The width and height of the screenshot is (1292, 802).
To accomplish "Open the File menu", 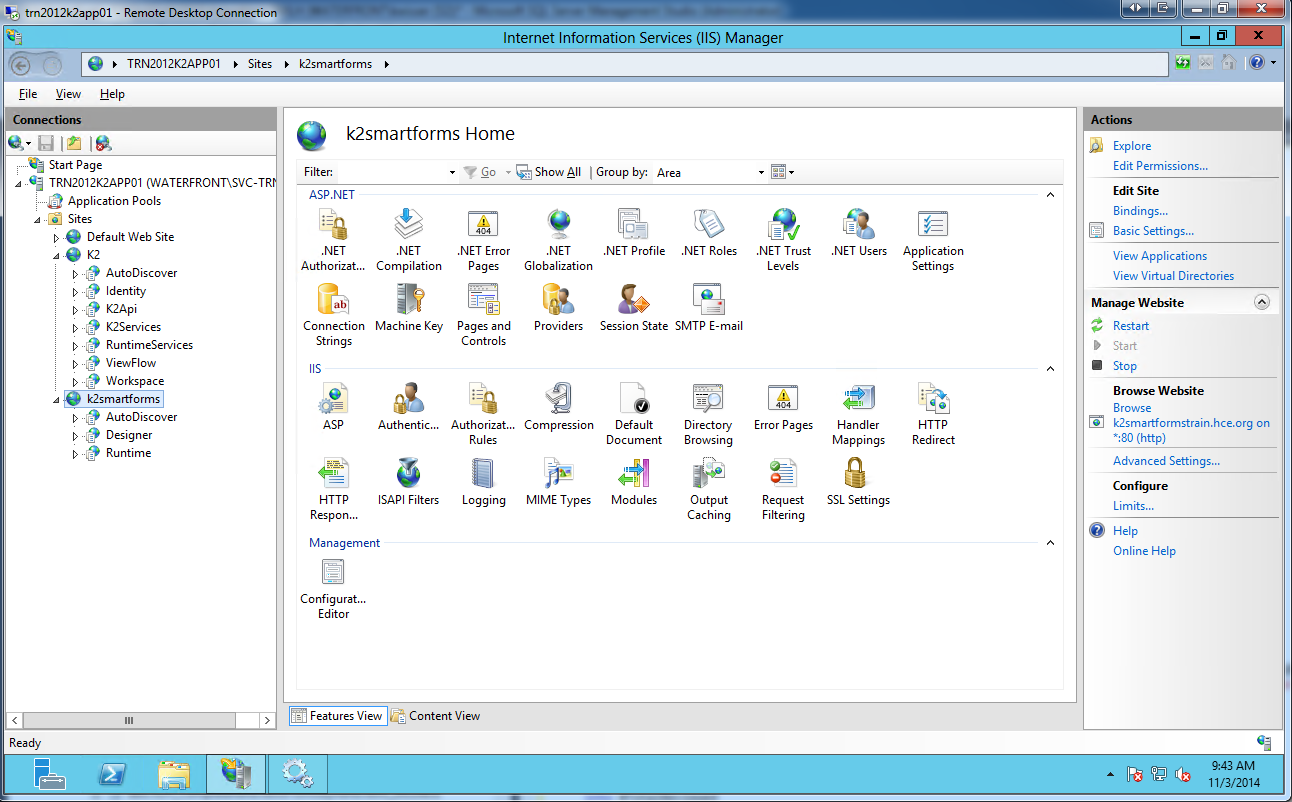I will 28,94.
